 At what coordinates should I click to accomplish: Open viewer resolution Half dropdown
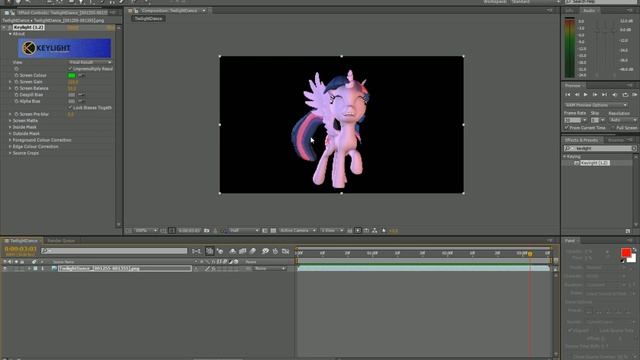tap(244, 231)
